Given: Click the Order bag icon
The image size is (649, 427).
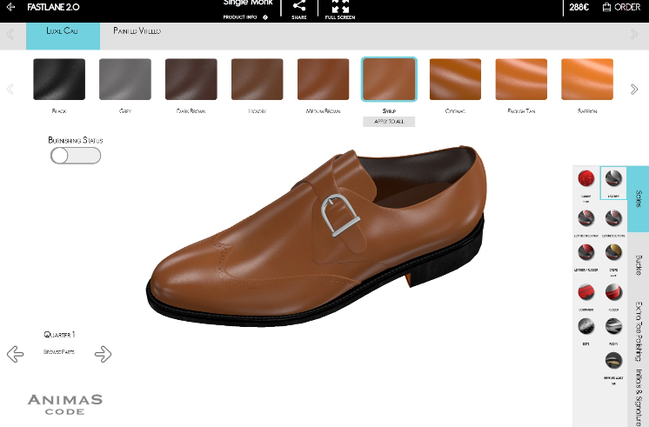Looking at the screenshot, I should 604,7.
